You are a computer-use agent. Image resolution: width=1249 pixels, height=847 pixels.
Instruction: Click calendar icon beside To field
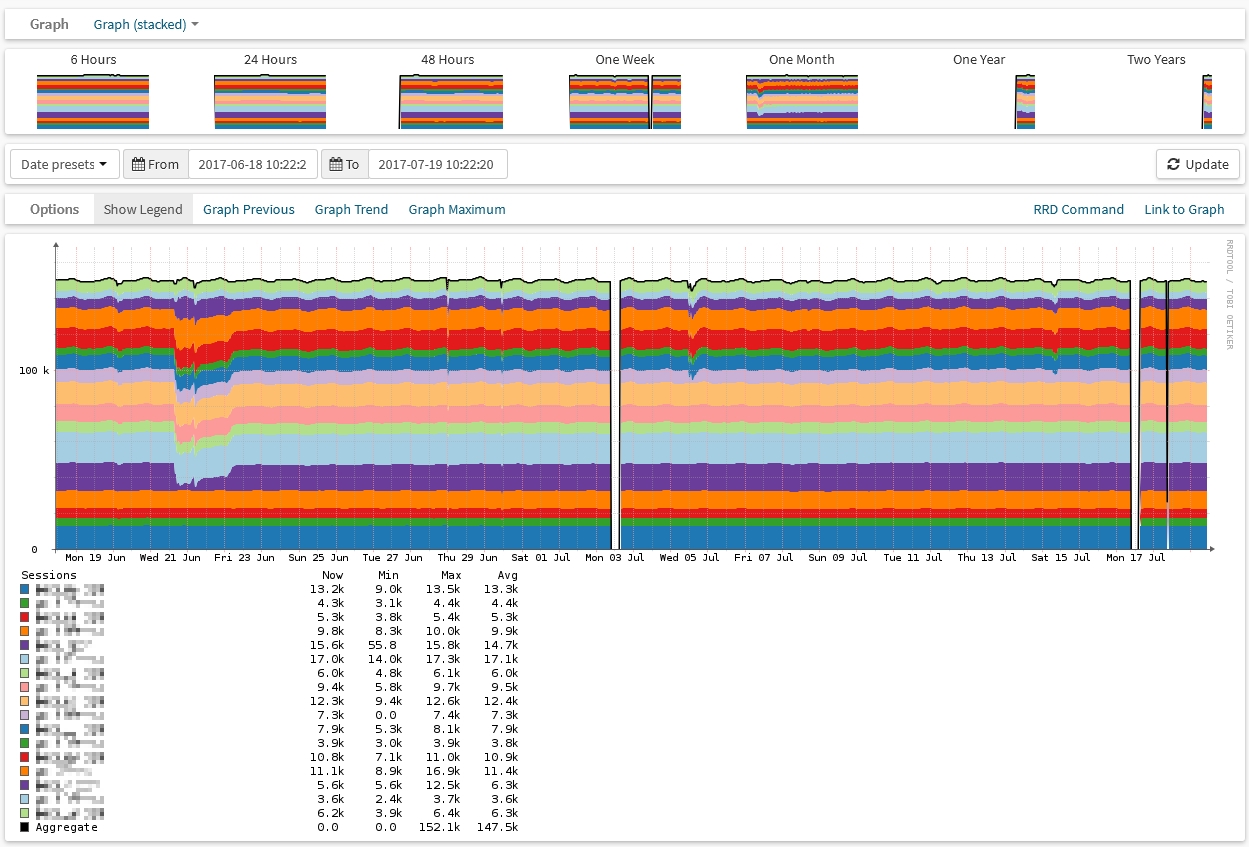point(336,164)
